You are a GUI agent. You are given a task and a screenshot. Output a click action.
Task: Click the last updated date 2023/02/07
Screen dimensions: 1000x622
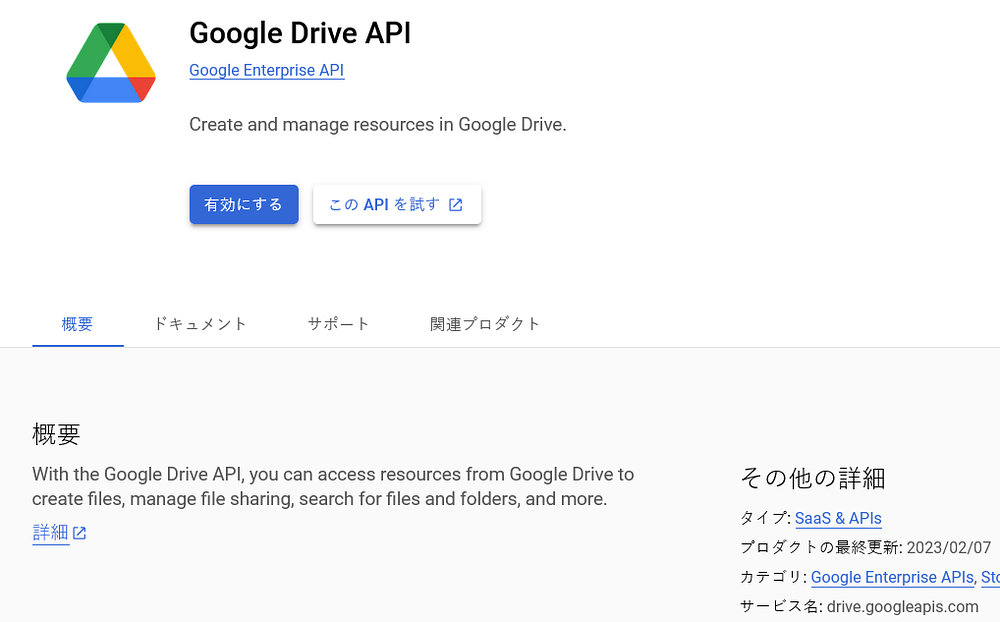tap(948, 547)
